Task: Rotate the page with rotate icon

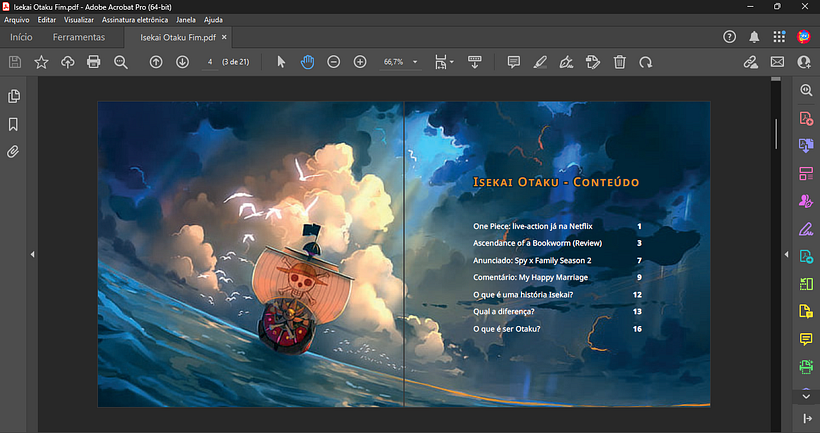Action: [x=645, y=62]
